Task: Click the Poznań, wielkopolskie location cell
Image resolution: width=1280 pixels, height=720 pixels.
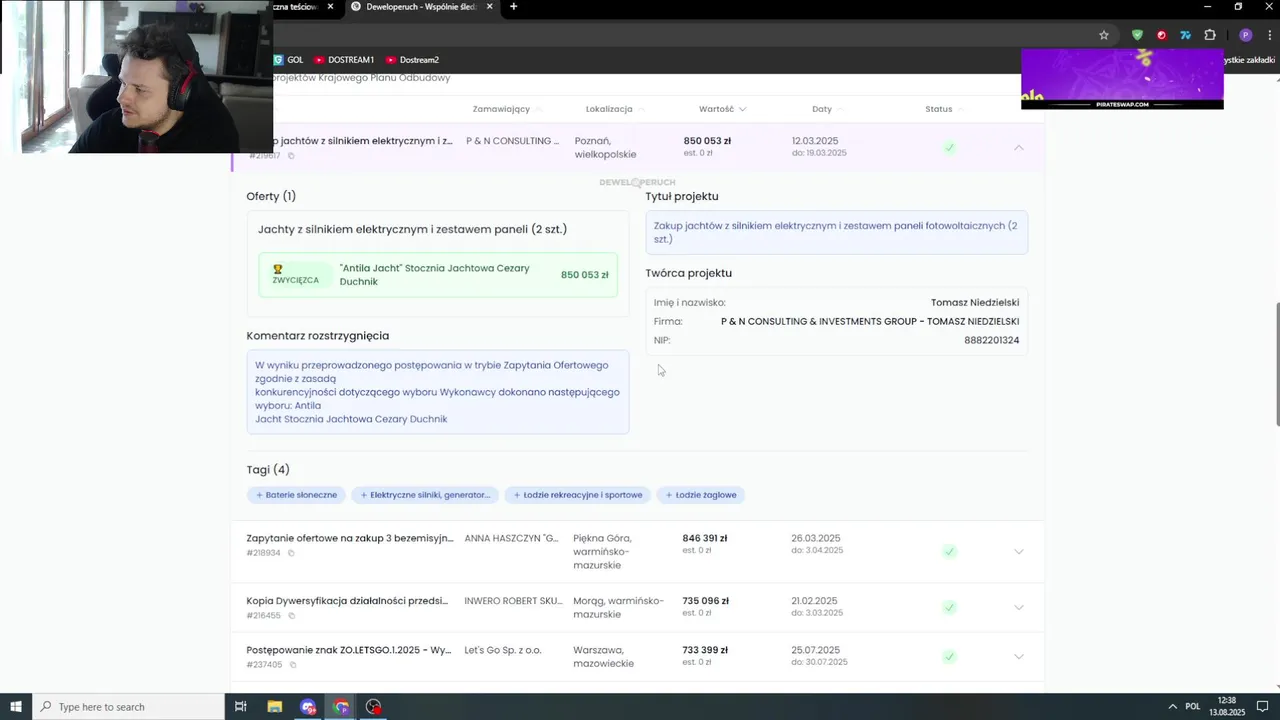Action: pos(606,148)
